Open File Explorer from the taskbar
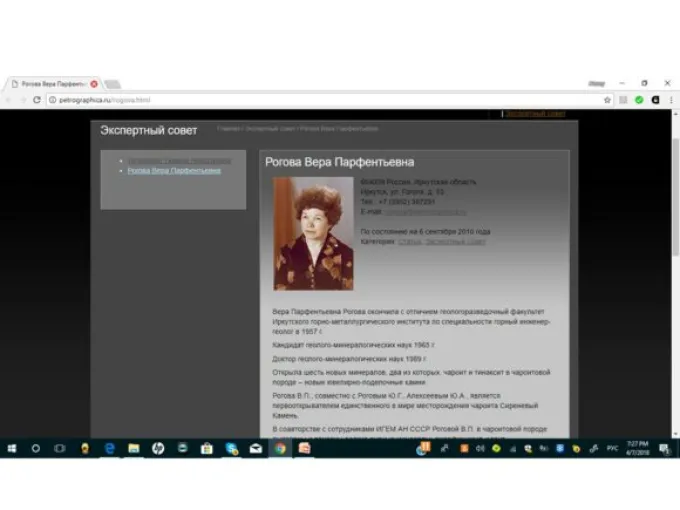 [x=133, y=449]
